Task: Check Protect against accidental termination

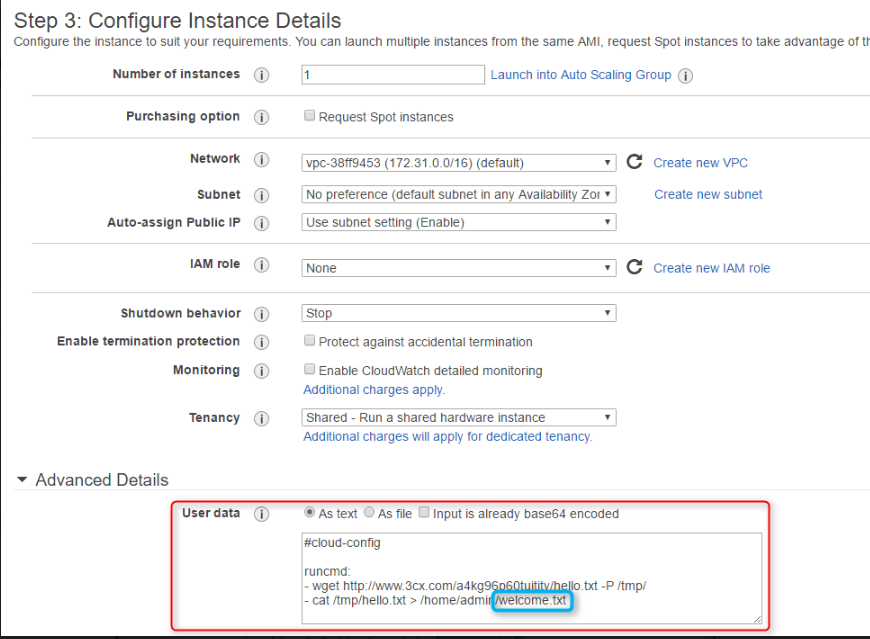Action: click(x=310, y=341)
